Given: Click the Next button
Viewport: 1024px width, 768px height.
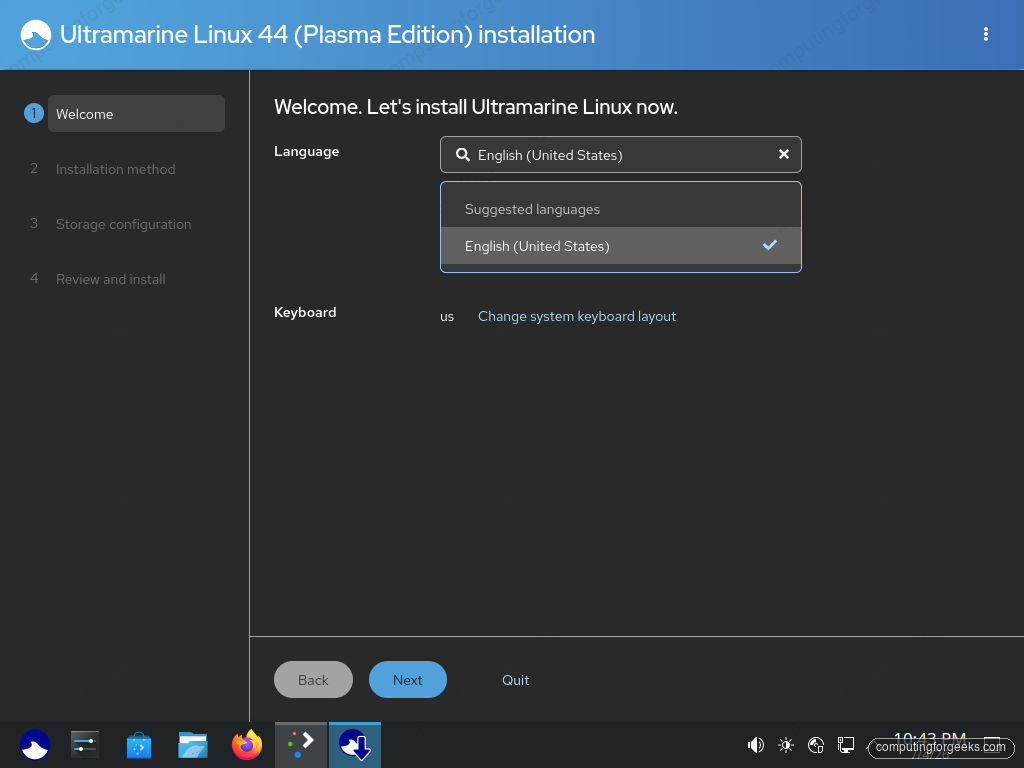Looking at the screenshot, I should [x=408, y=680].
